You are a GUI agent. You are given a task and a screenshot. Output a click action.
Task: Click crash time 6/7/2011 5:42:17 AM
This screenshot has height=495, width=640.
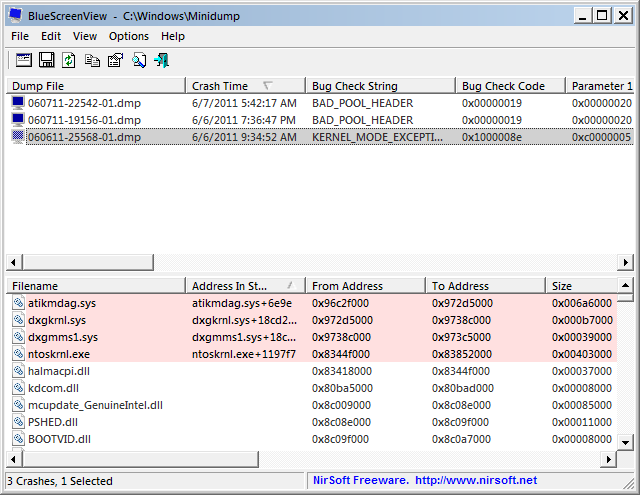244,103
